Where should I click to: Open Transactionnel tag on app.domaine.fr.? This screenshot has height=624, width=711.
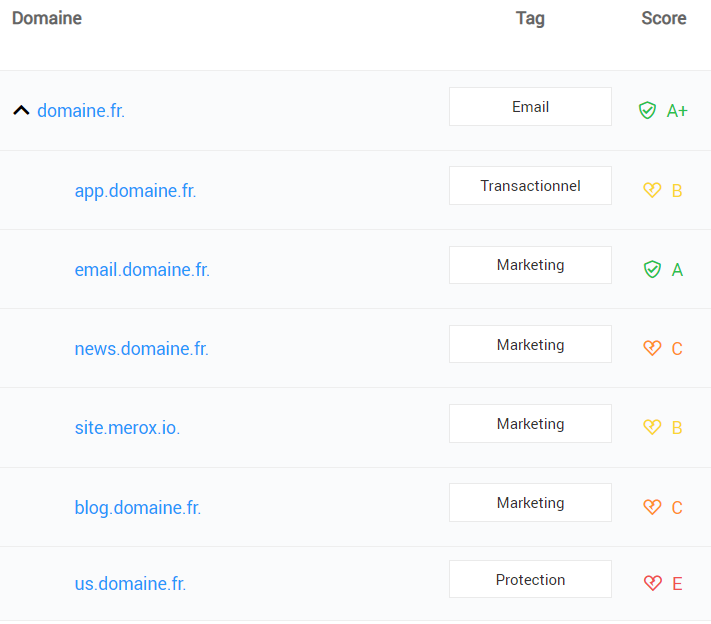[530, 186]
